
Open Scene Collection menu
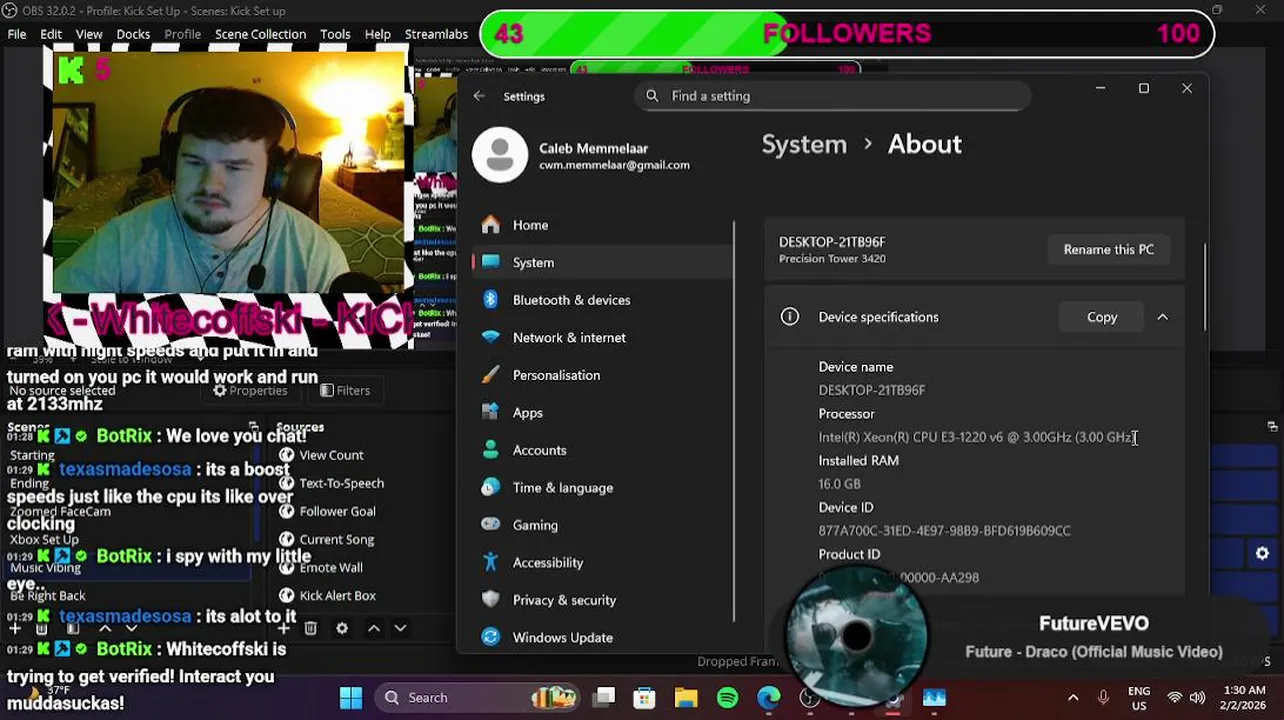[260, 34]
